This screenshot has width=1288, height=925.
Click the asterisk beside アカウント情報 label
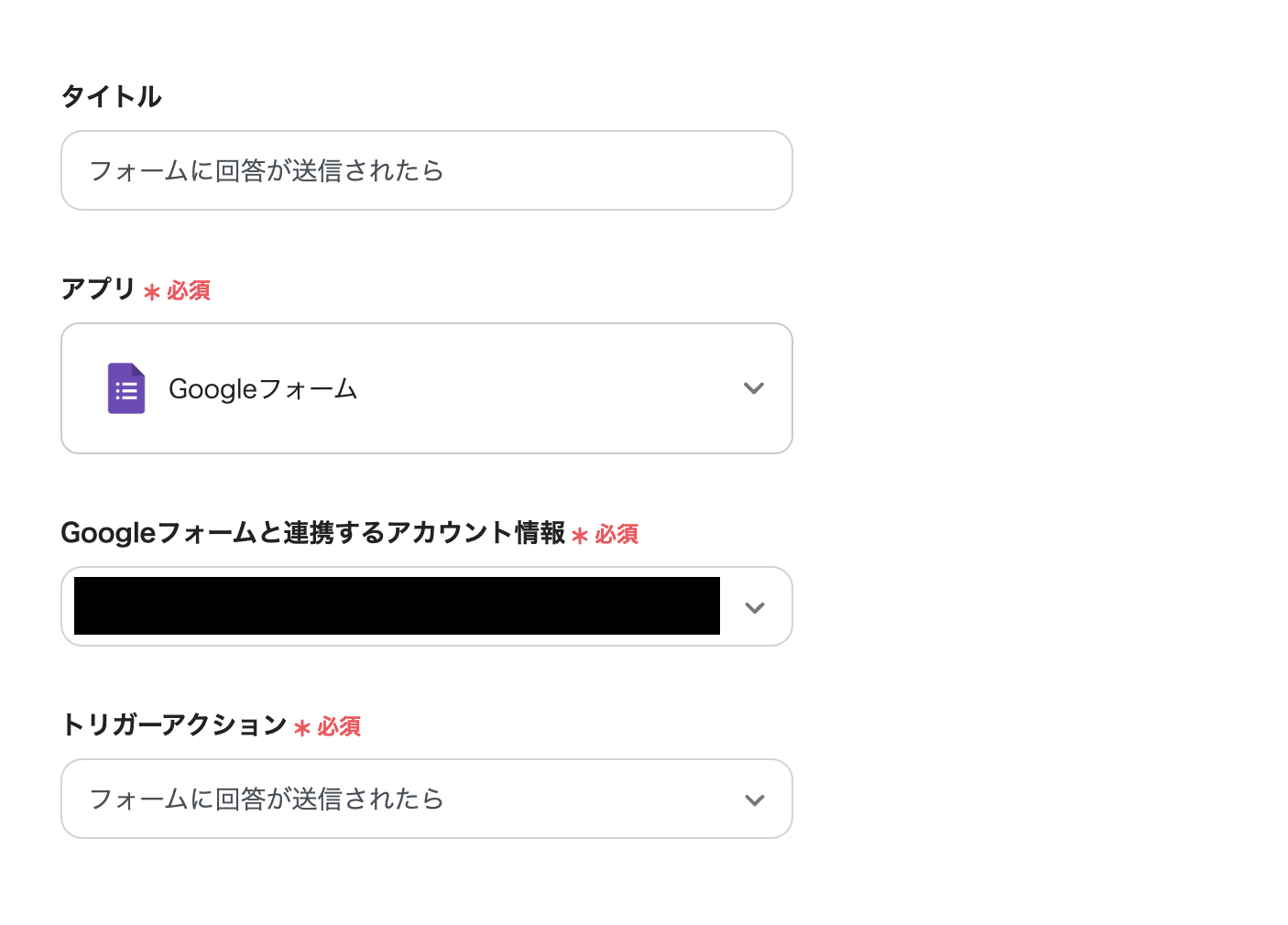[x=580, y=536]
